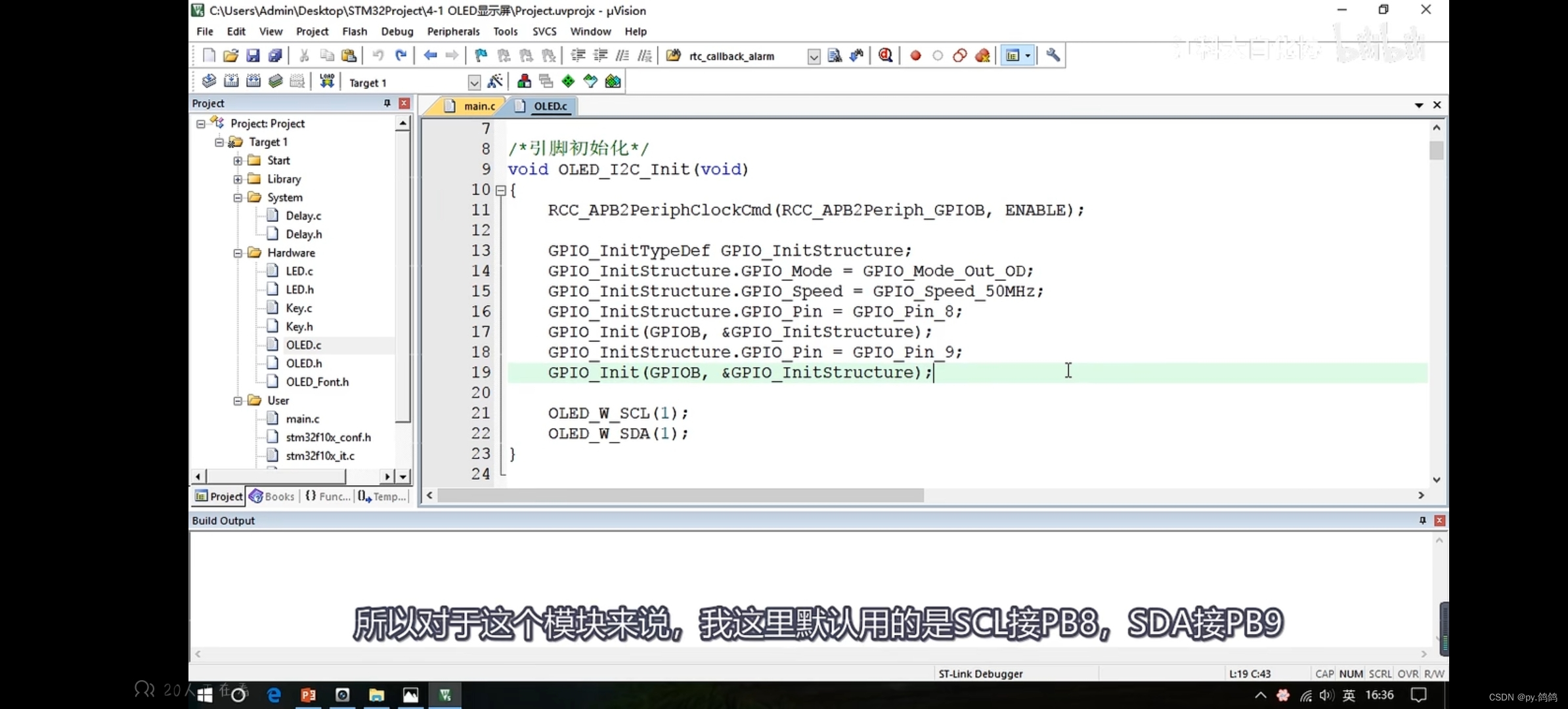Viewport: 1568px width, 709px height.
Task: Click the editor horizontal scrollbar thumb
Action: click(681, 496)
